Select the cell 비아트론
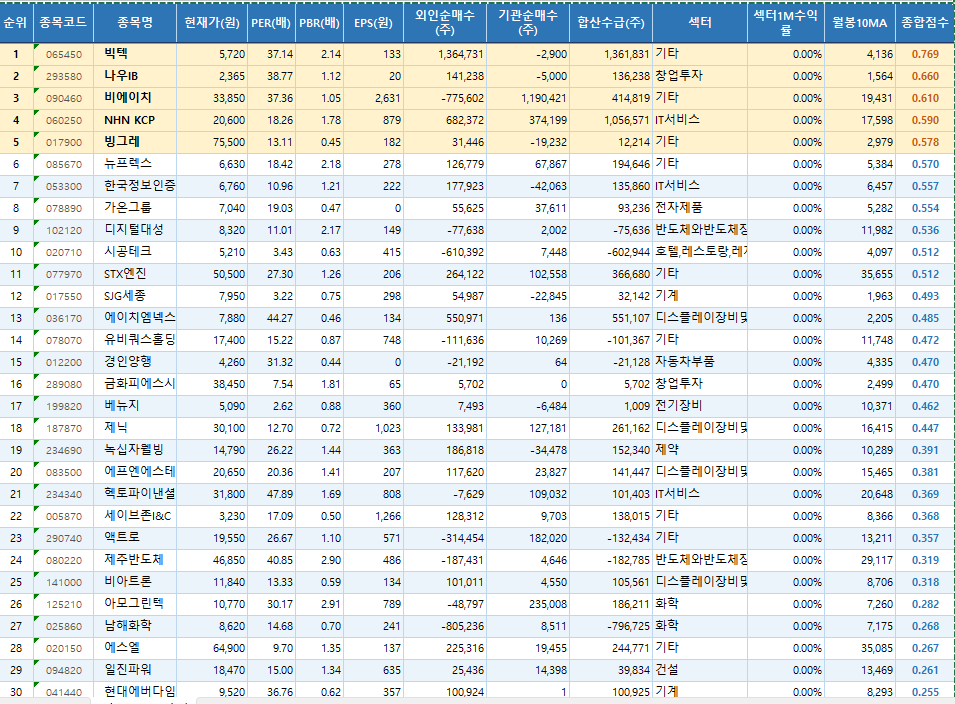This screenshot has width=955, height=704. pyautogui.click(x=135, y=582)
